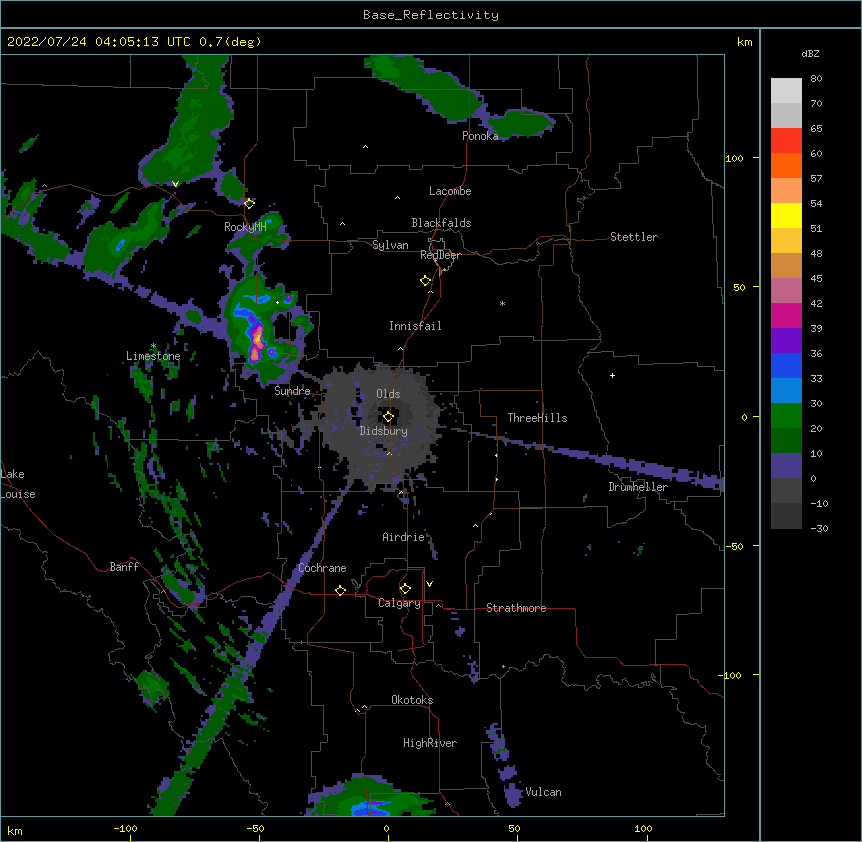Select the yellow diamond marker below Cochrane
The width and height of the screenshot is (862, 842).
coord(340,590)
